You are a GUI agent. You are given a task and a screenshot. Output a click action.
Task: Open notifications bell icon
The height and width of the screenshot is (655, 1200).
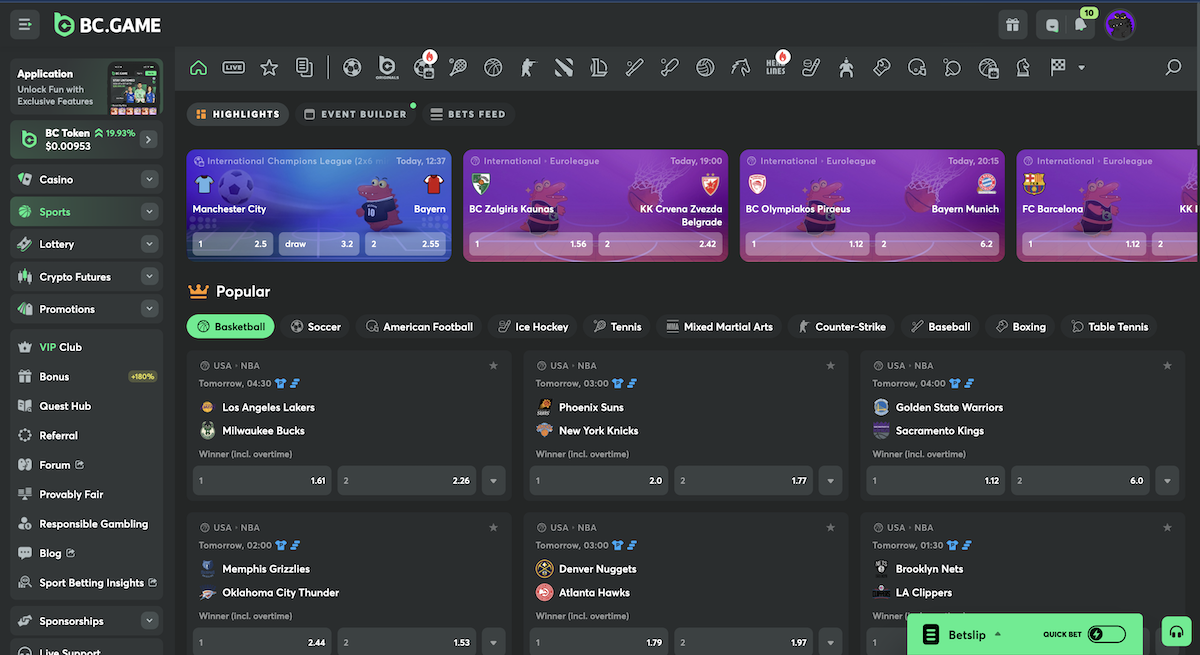click(x=1080, y=25)
